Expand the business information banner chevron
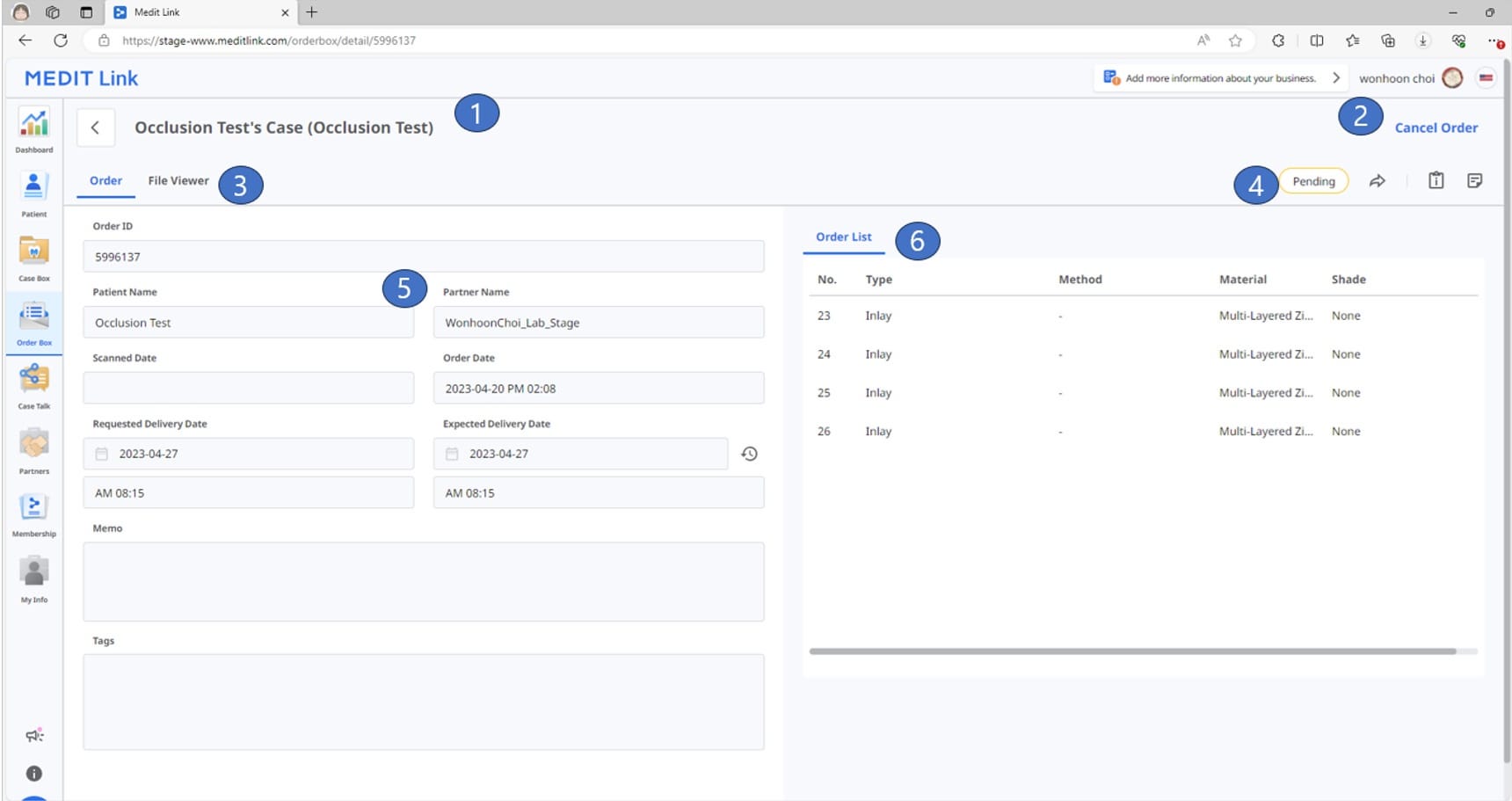 1336,78
